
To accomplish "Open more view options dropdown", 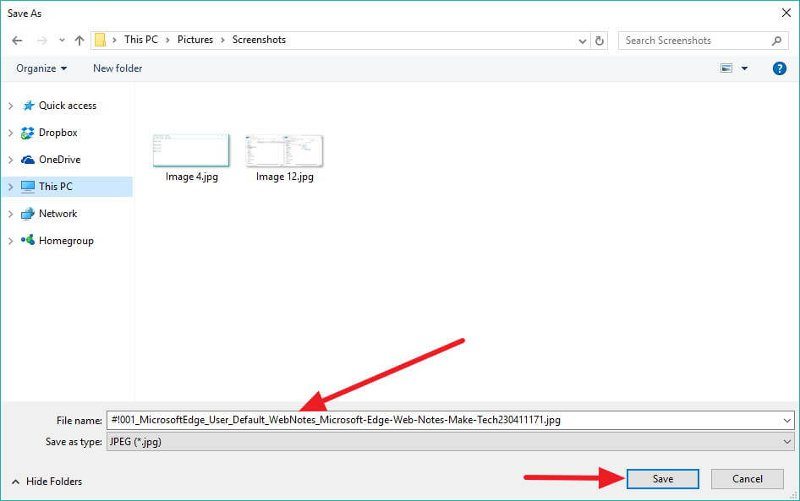I will click(744, 68).
